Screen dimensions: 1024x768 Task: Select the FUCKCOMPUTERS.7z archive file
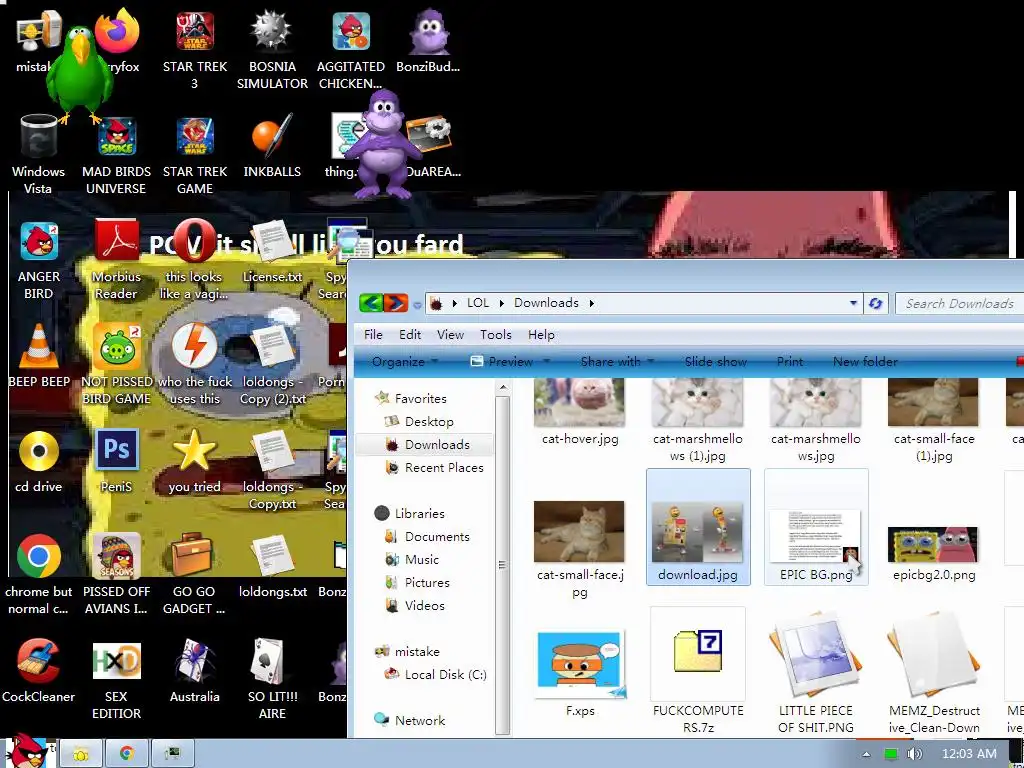[x=697, y=671]
